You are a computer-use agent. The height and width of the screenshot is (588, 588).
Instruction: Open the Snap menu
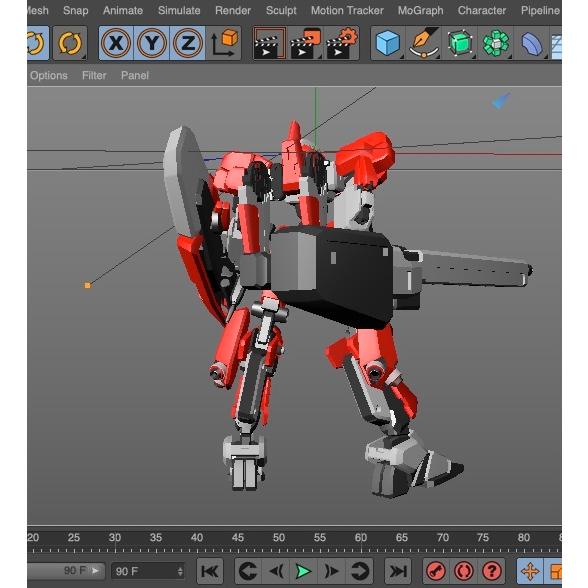pos(75,10)
